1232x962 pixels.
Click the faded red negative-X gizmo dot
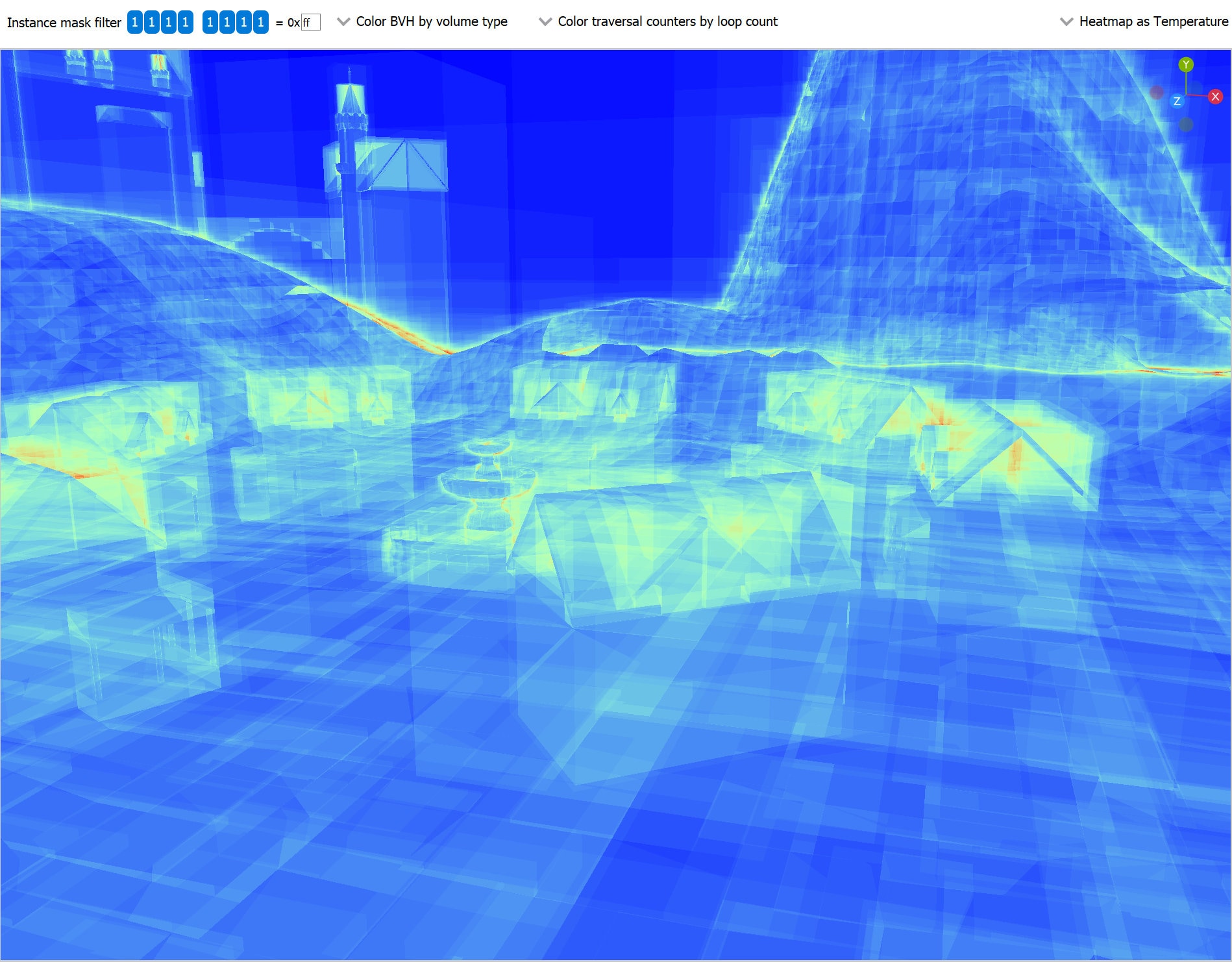[x=1157, y=93]
